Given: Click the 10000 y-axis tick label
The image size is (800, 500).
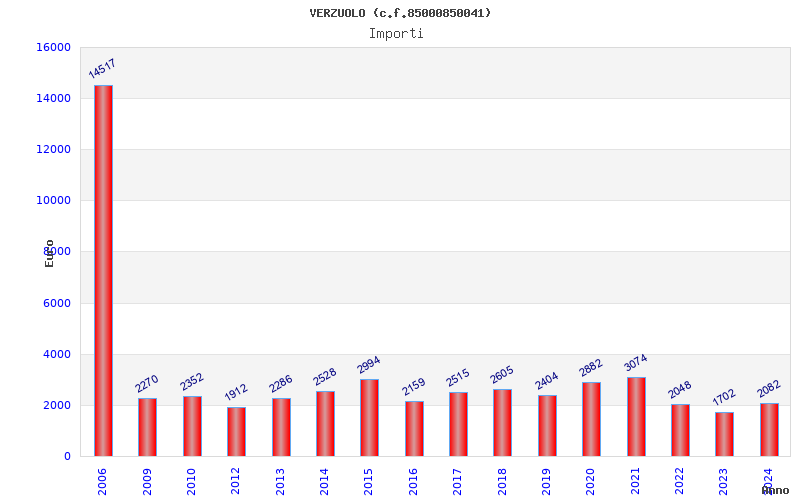Looking at the screenshot, I should click(54, 201).
